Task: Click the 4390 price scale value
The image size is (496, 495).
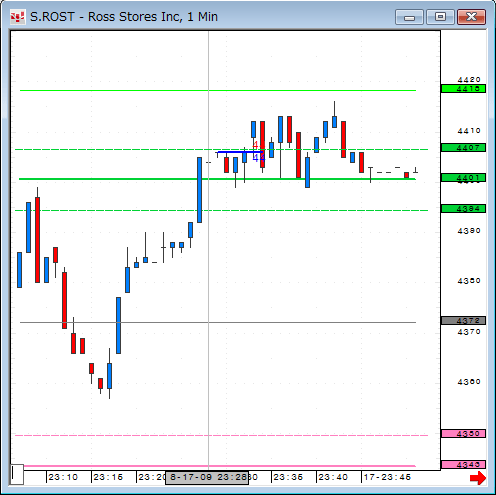Action: coord(469,231)
